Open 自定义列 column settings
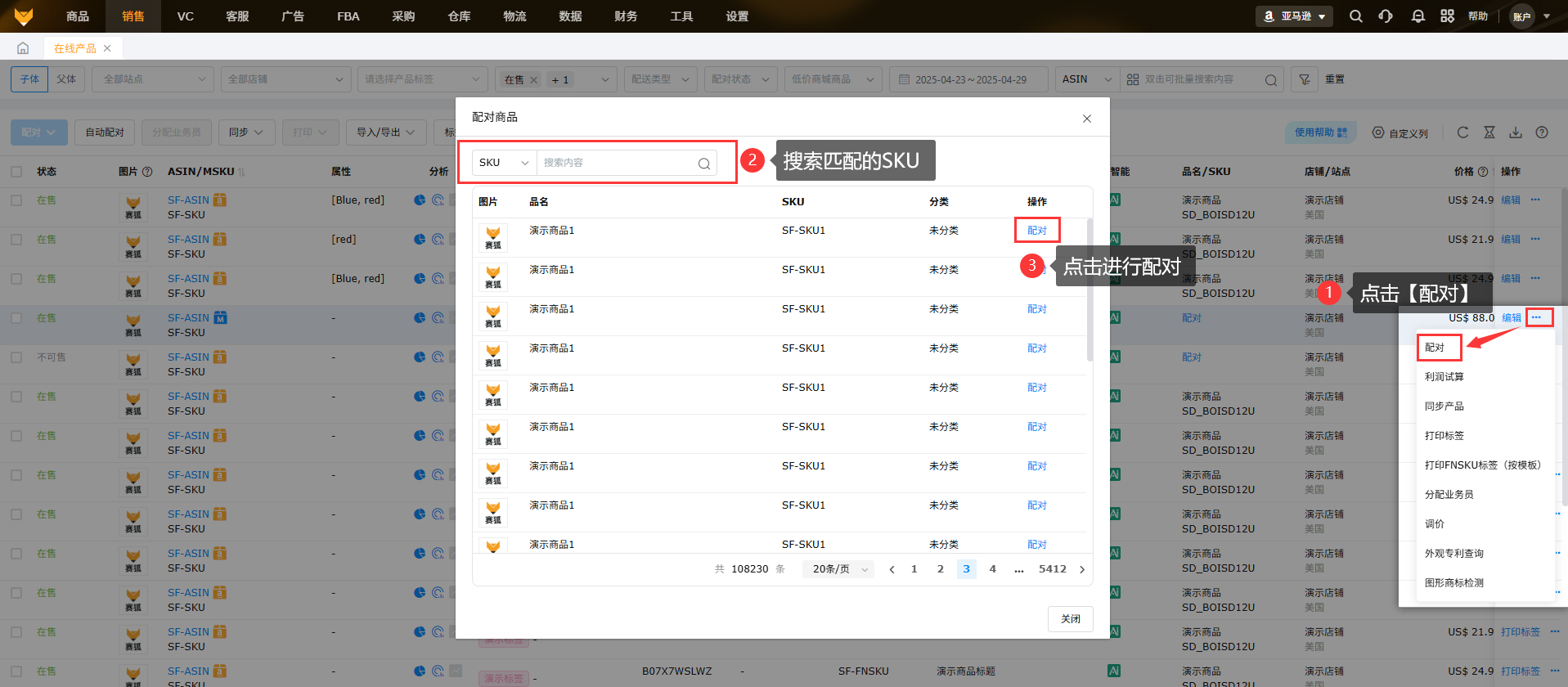Viewport: 1568px width, 687px height. tap(1400, 132)
